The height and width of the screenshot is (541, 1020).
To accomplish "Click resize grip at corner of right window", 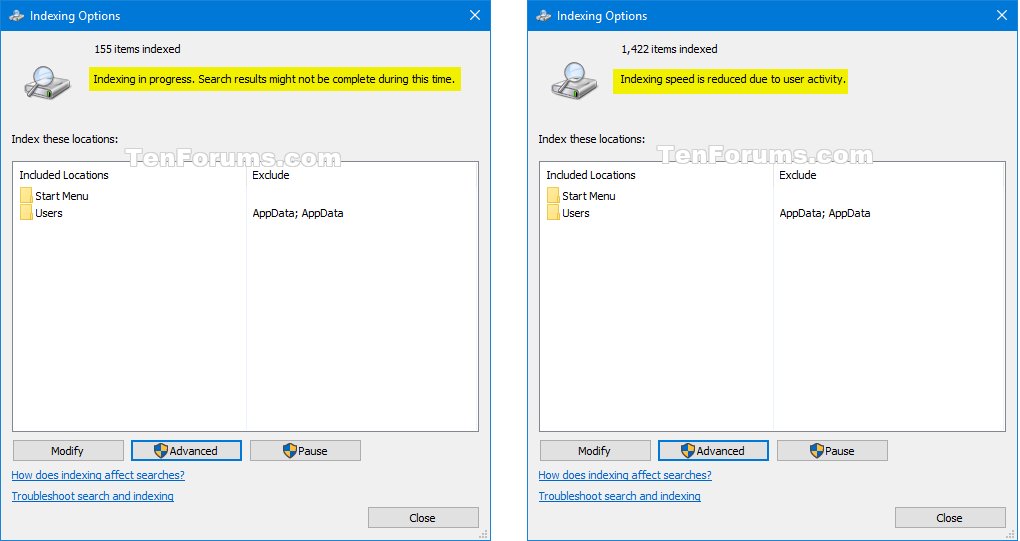I will 1010,534.
